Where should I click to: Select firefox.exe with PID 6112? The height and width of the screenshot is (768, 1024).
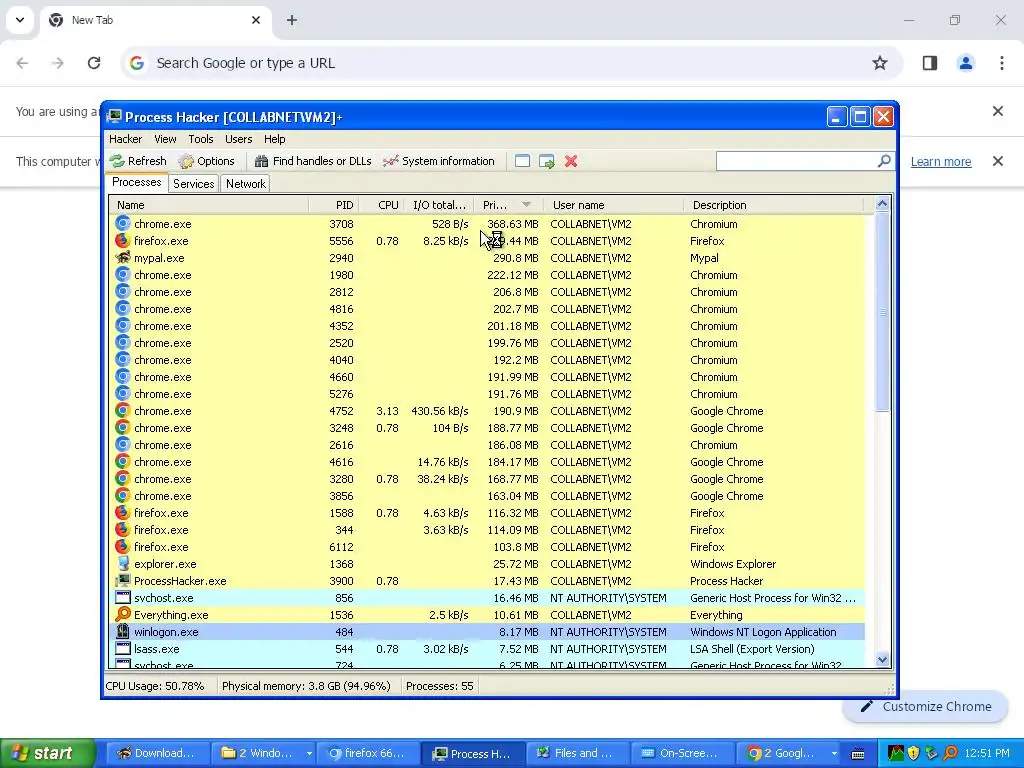click(x=487, y=547)
